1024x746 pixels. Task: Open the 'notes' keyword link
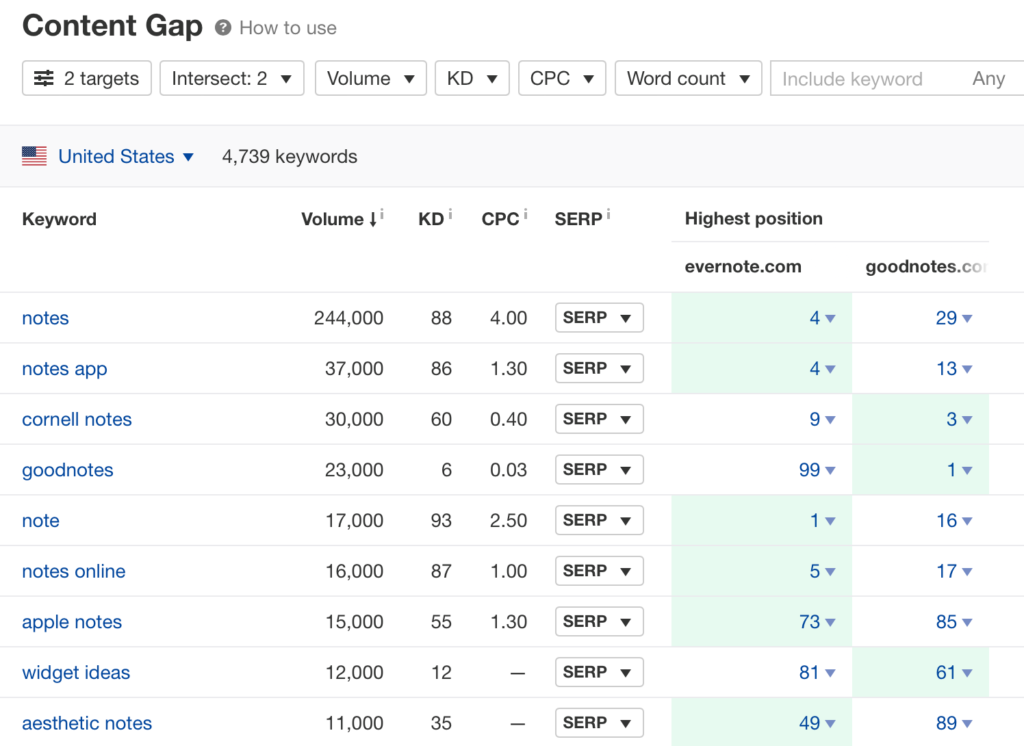46,318
